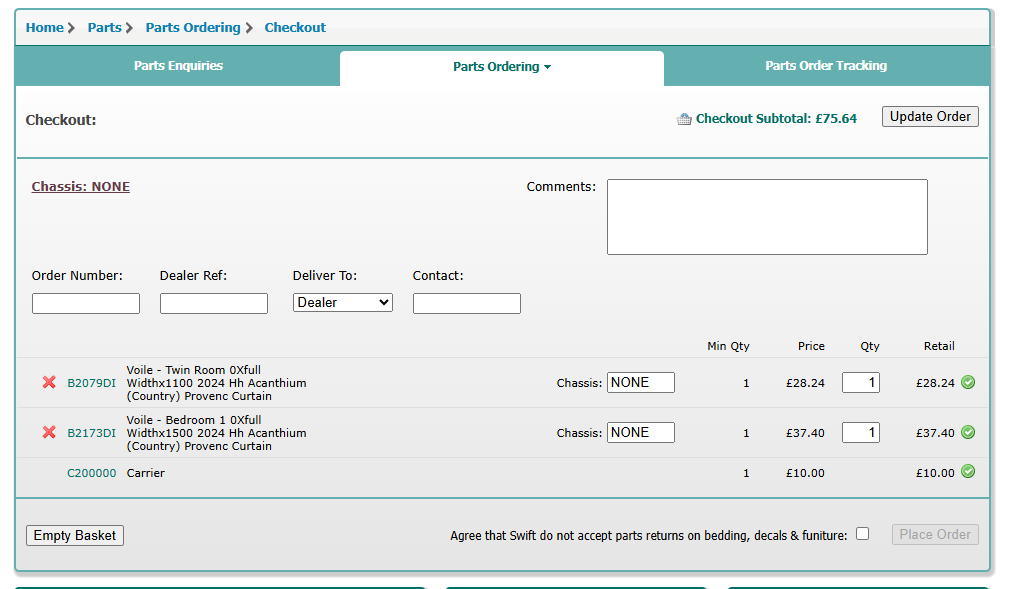Click the B2079DI part number link
The width and height of the screenshot is (1013, 589).
click(x=91, y=383)
